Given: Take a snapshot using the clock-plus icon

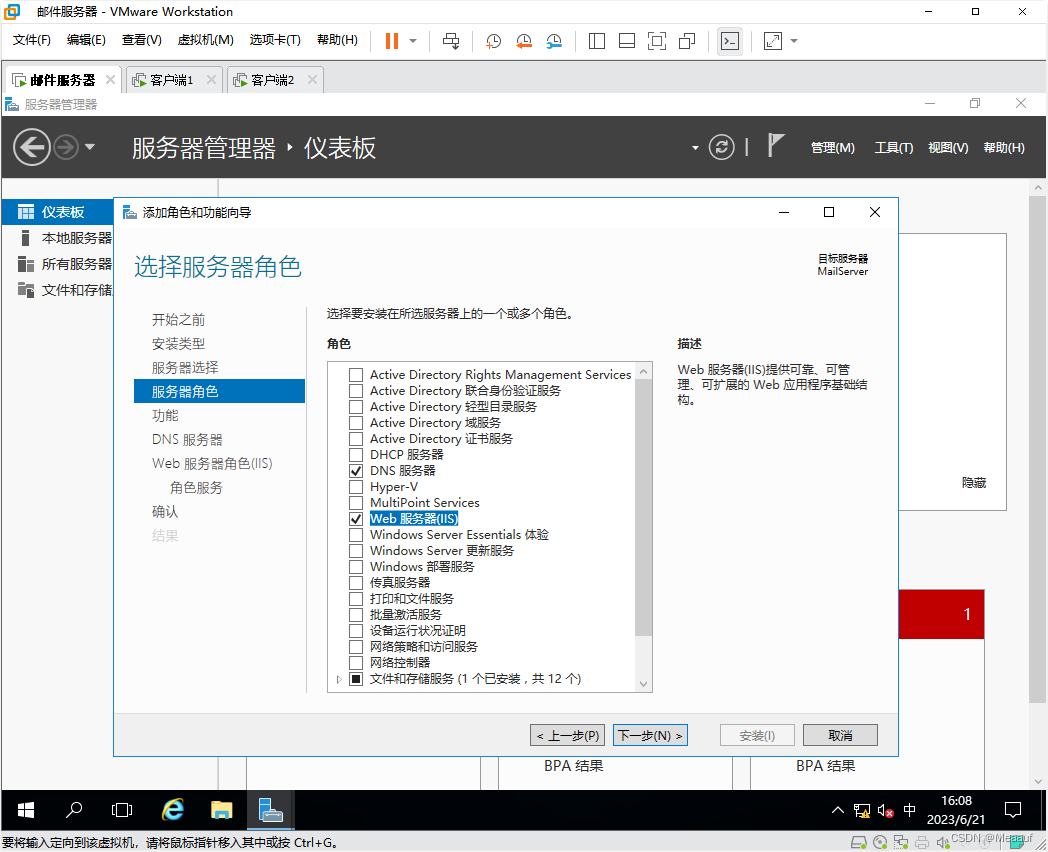Looking at the screenshot, I should coord(493,41).
